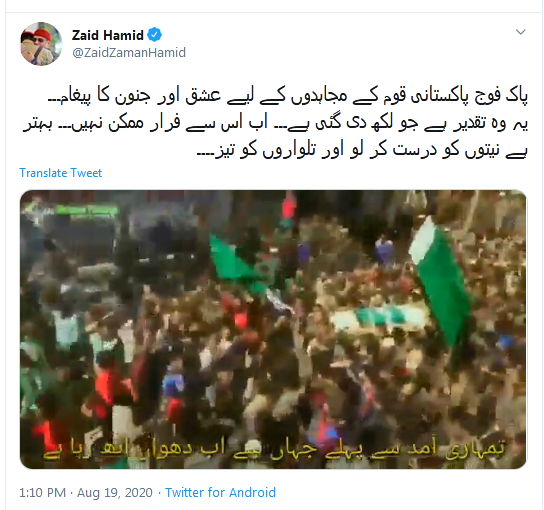This screenshot has height=510, width=544.
Task: Click the Zaid Hamid display name
Action: tap(108, 35)
